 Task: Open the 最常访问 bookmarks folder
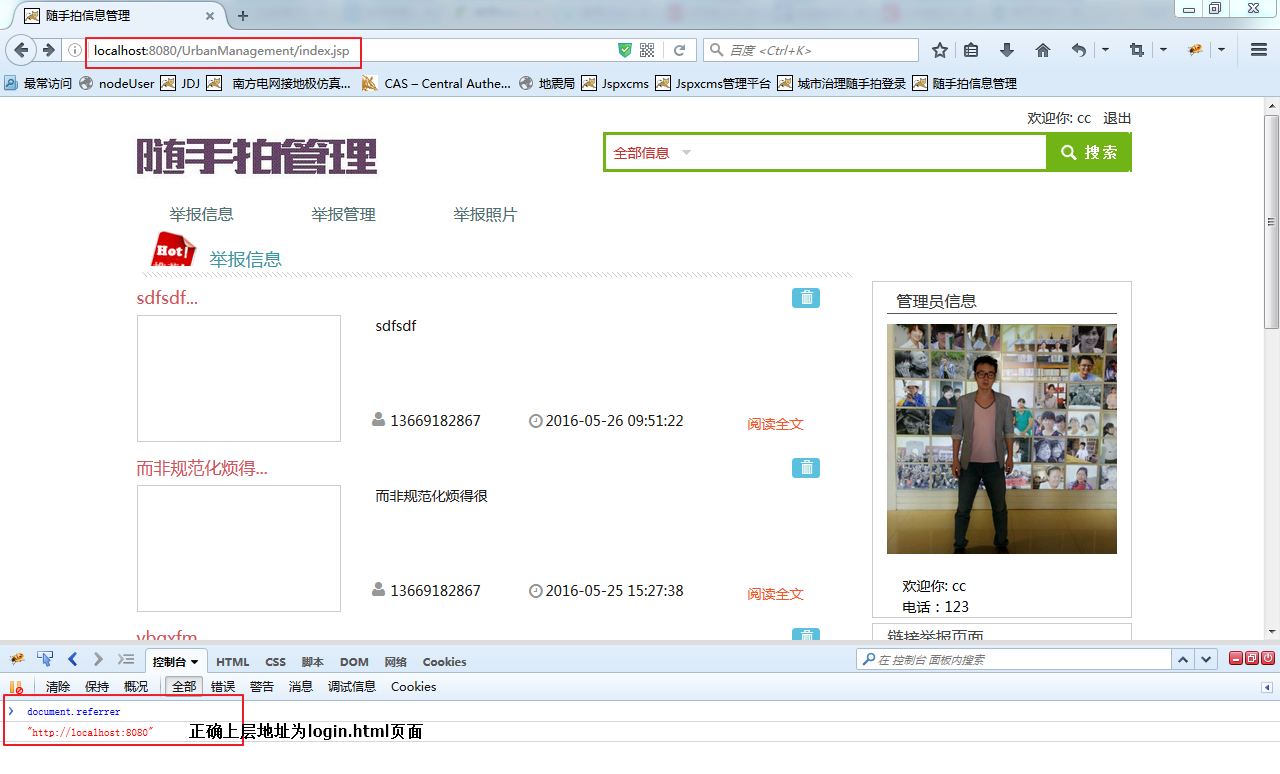coord(38,84)
